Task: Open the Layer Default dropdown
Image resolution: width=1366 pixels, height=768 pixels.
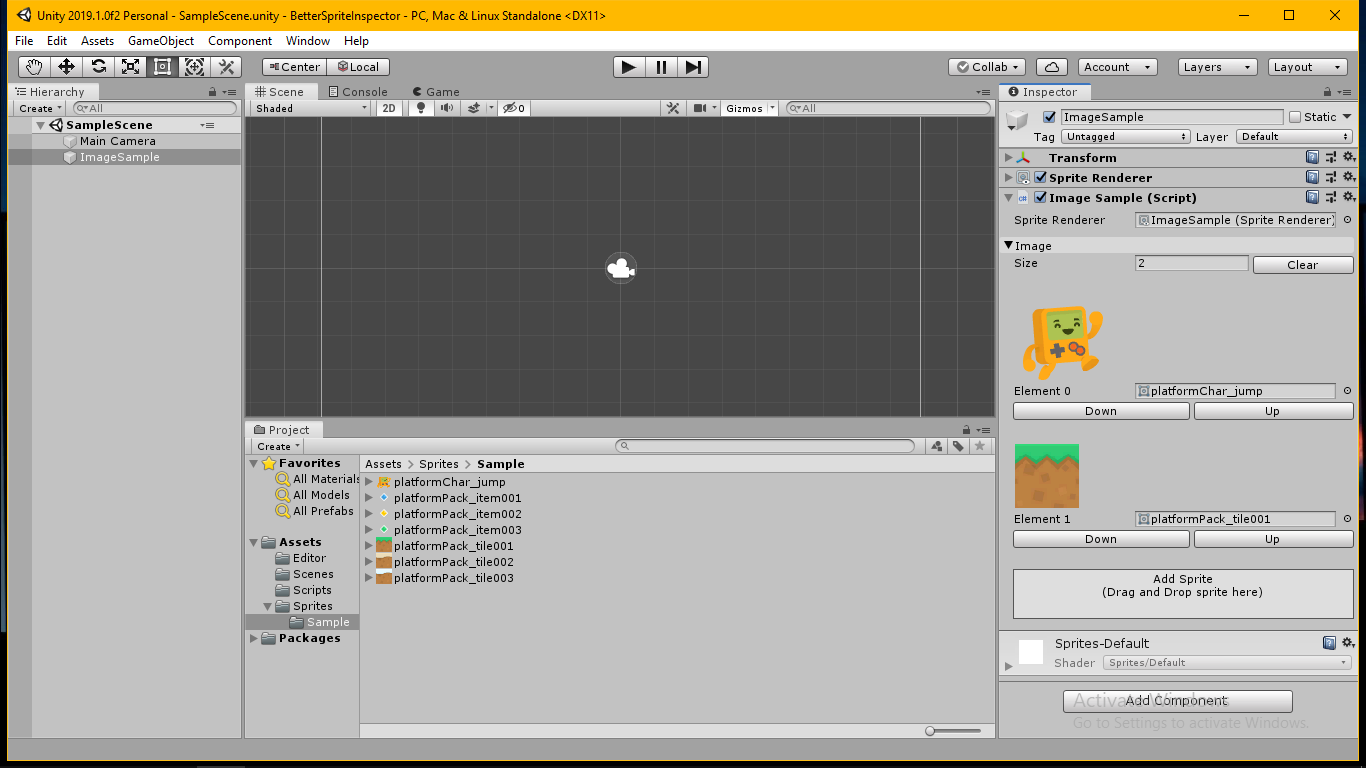Action: pyautogui.click(x=1294, y=137)
